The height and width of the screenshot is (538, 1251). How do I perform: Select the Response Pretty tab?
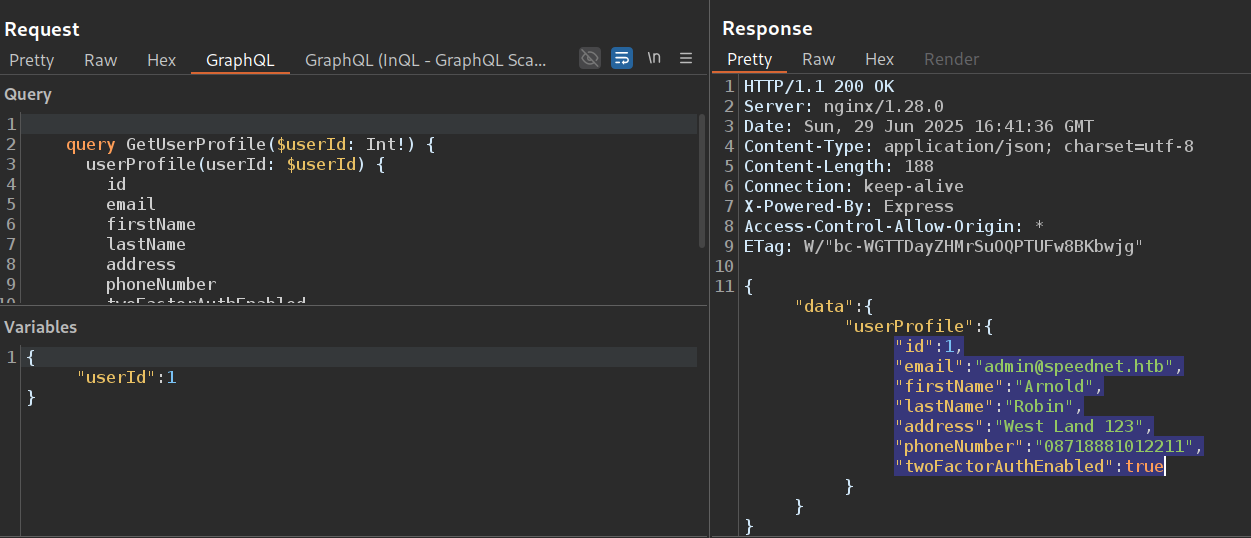click(749, 59)
